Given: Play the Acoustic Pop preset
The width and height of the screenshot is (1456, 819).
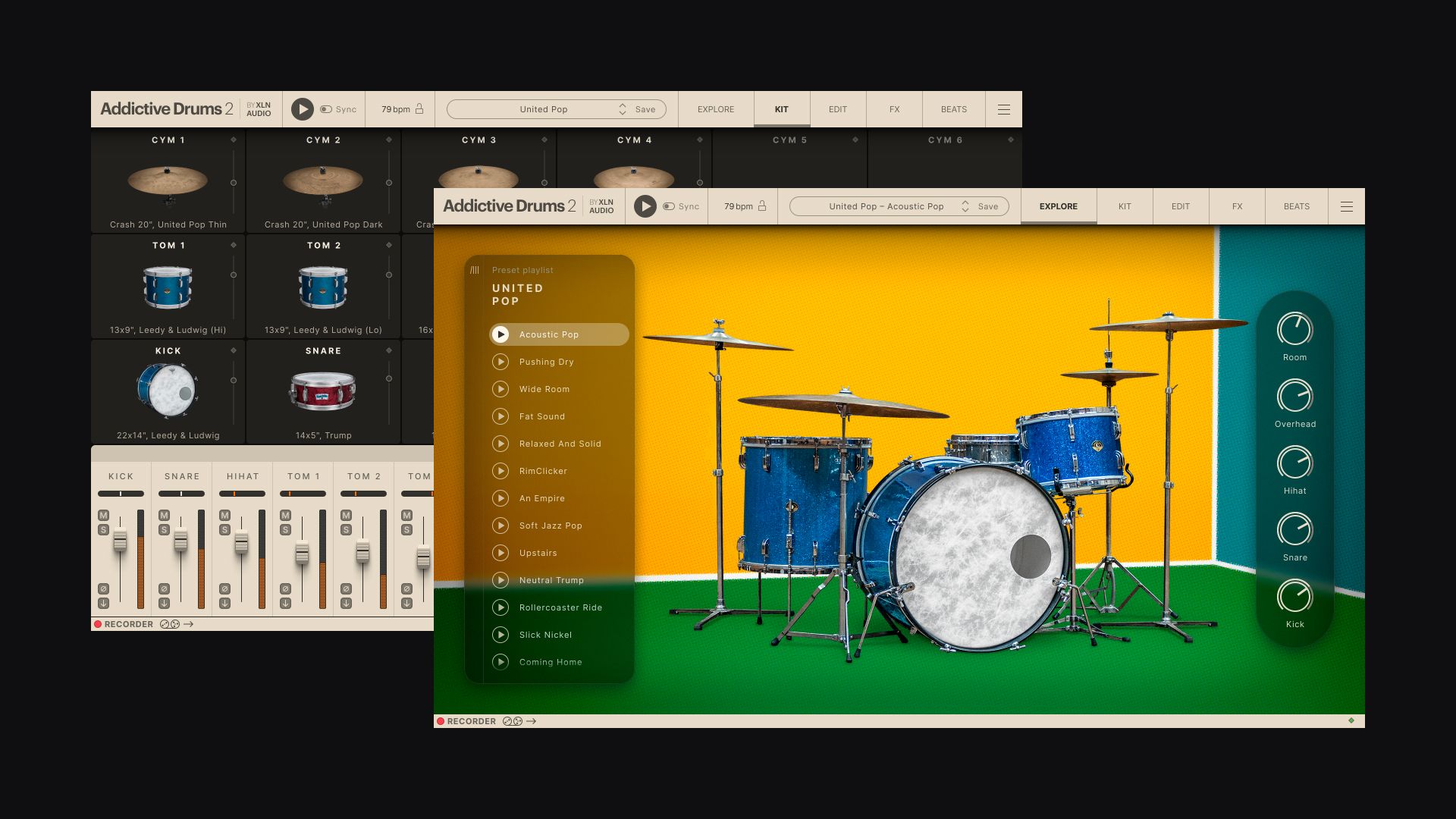Looking at the screenshot, I should click(500, 334).
